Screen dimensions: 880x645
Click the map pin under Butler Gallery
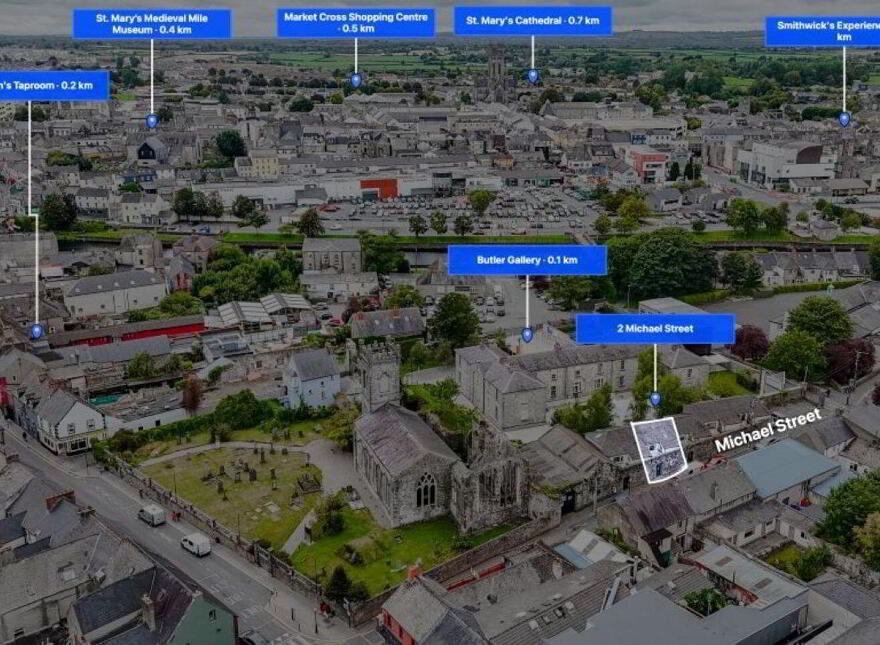tap(527, 335)
